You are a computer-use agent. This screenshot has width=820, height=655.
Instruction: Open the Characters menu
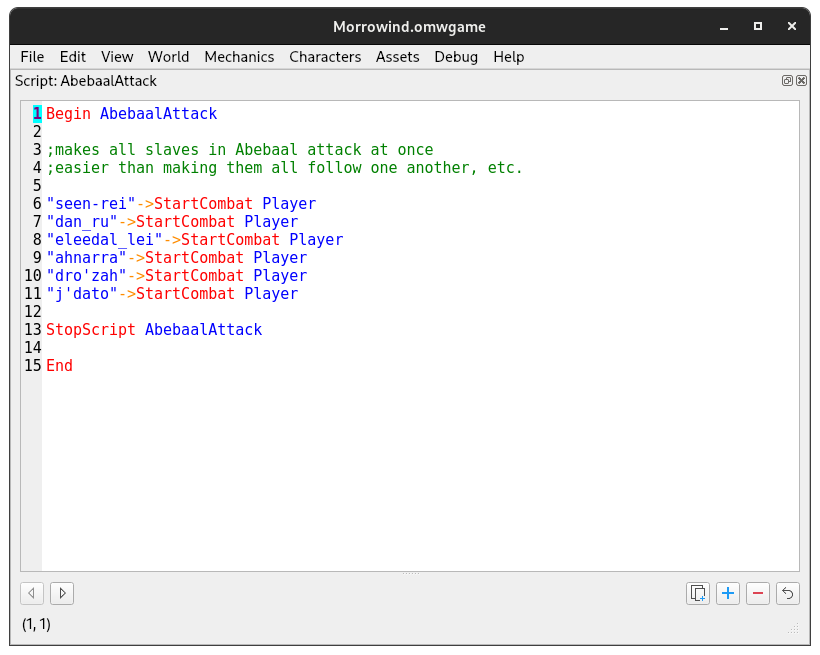(325, 57)
